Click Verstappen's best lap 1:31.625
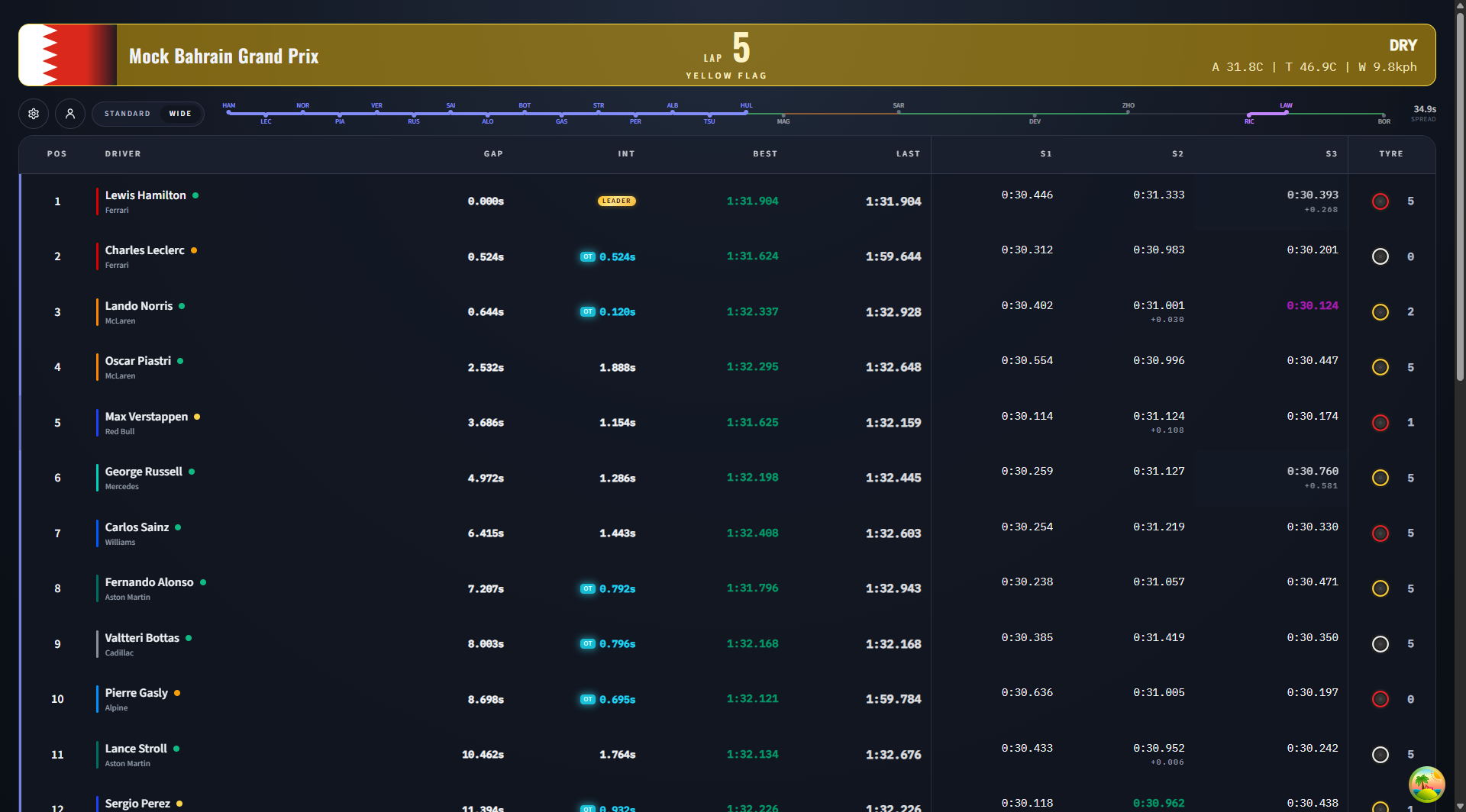1466x812 pixels. pos(752,422)
